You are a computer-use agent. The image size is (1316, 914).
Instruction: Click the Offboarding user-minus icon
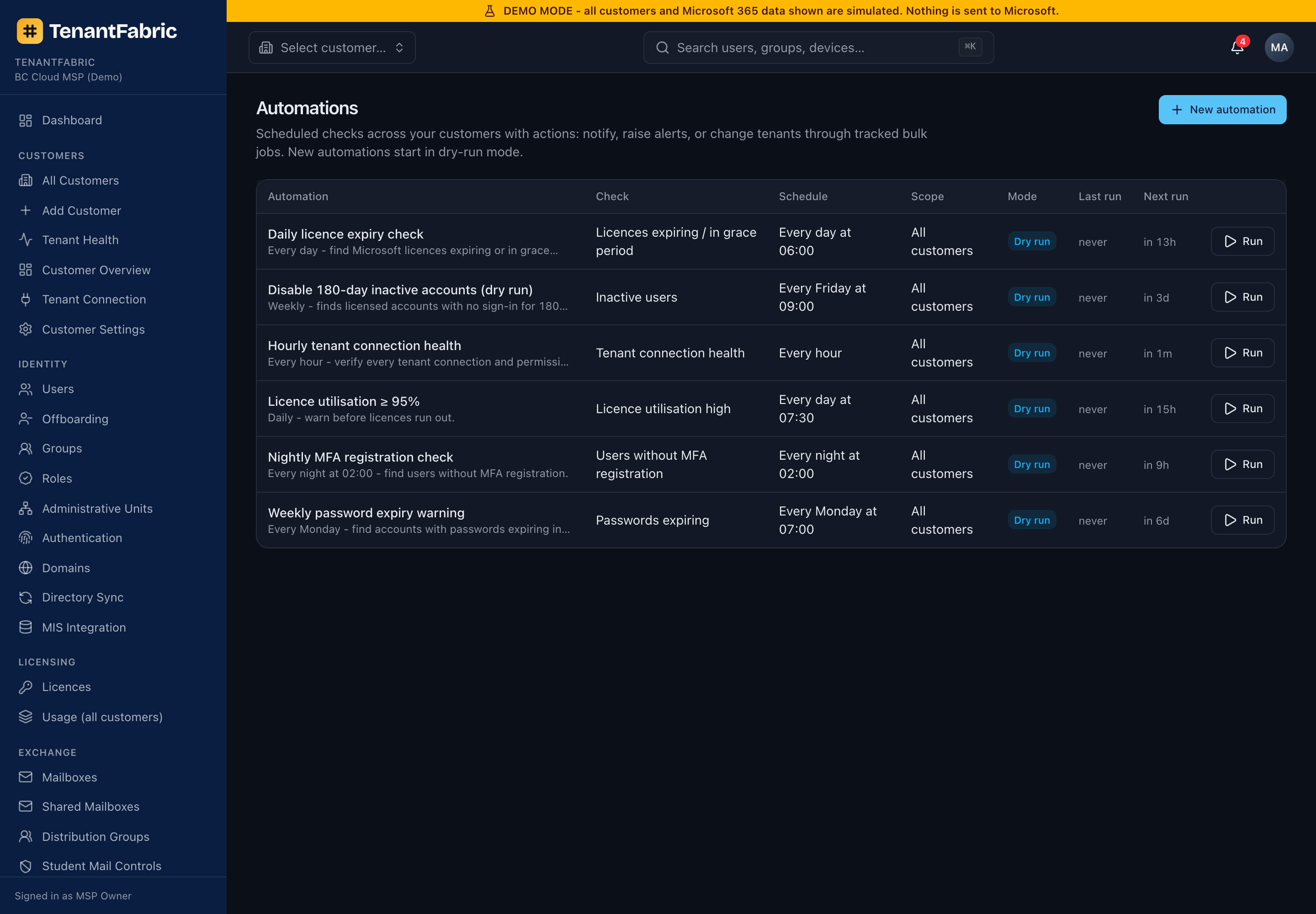25,419
